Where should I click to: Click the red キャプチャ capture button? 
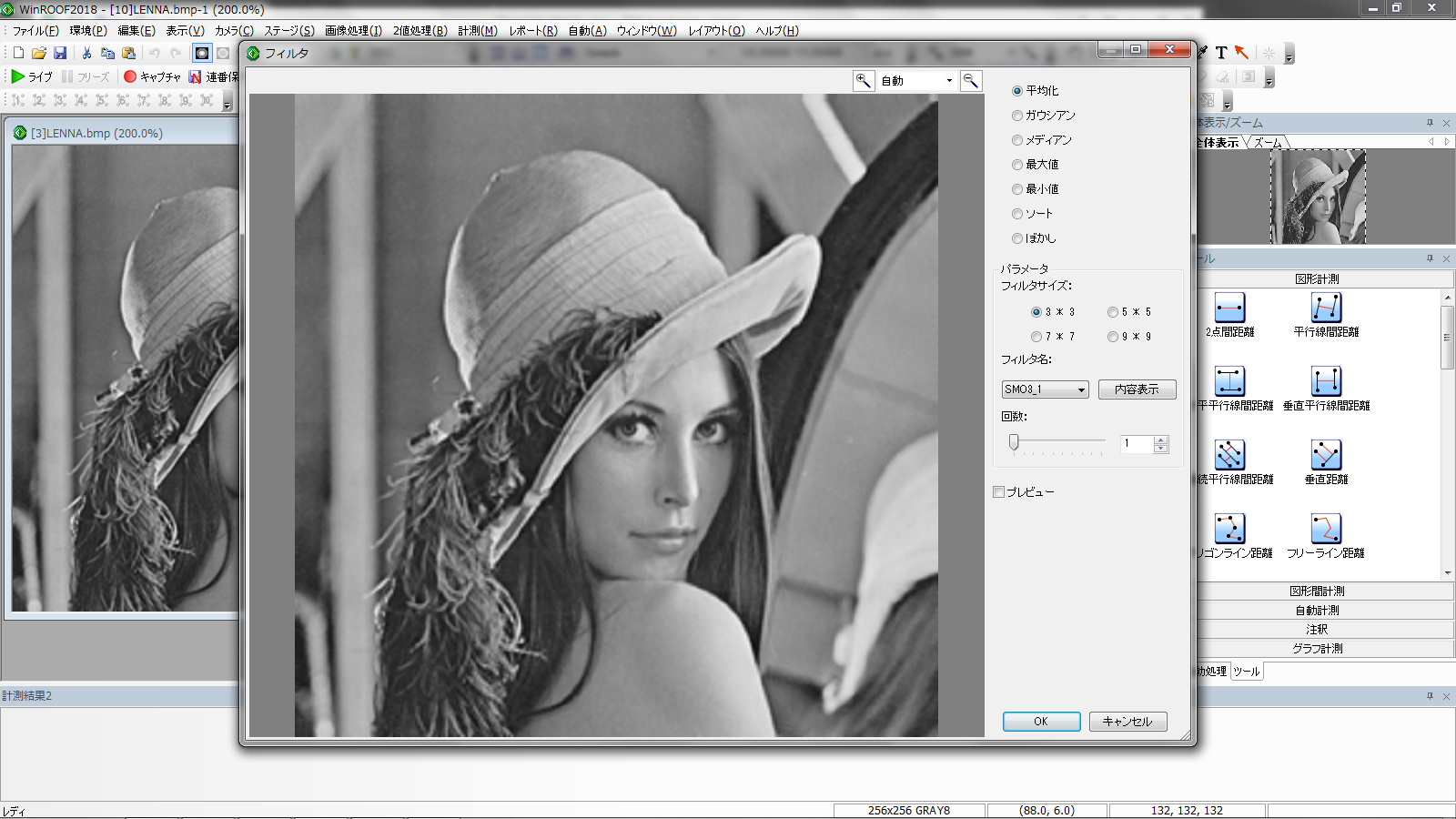(x=130, y=77)
